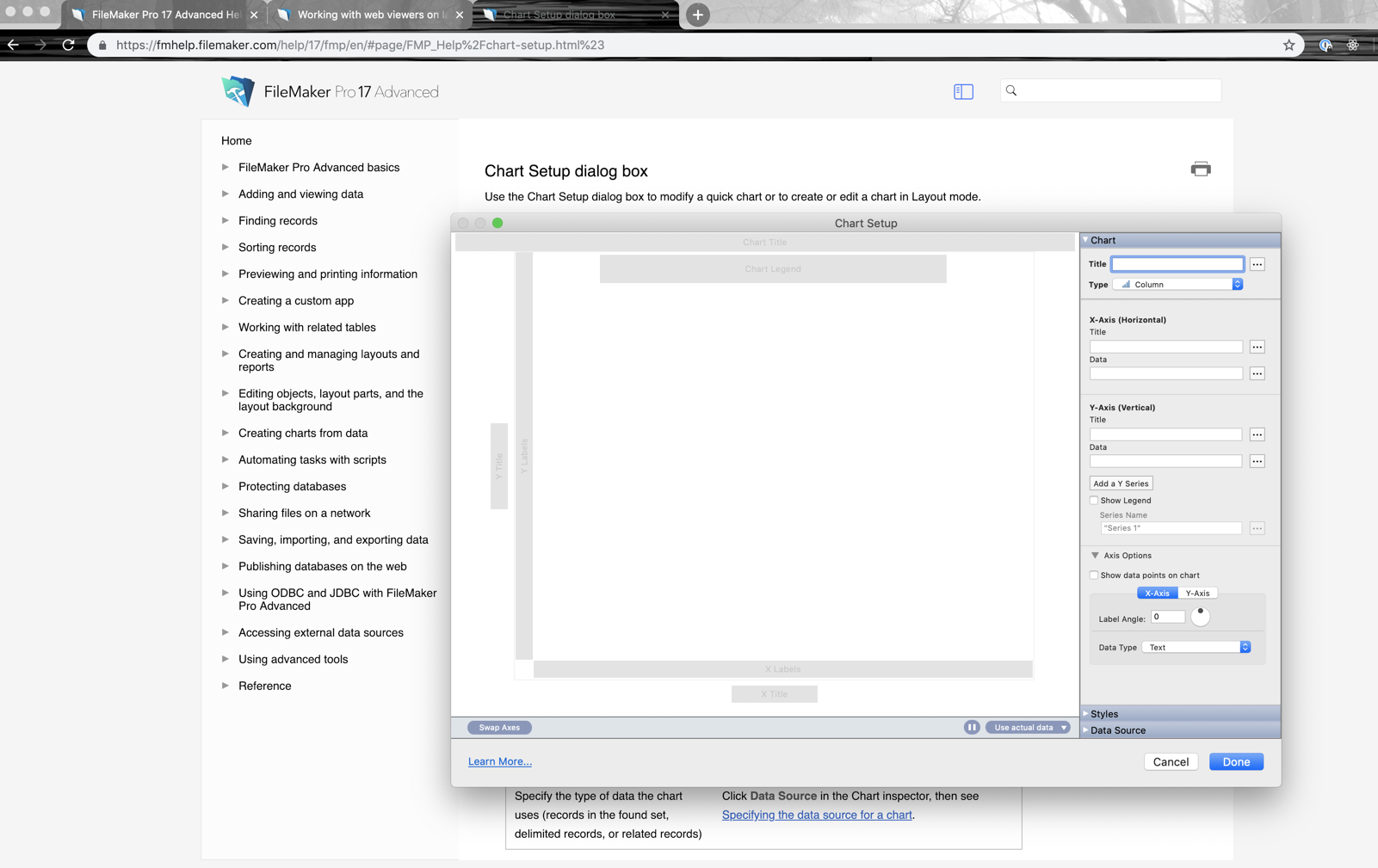The height and width of the screenshot is (868, 1378).
Task: Toggle the help sidebar panel icon
Action: pos(963,91)
